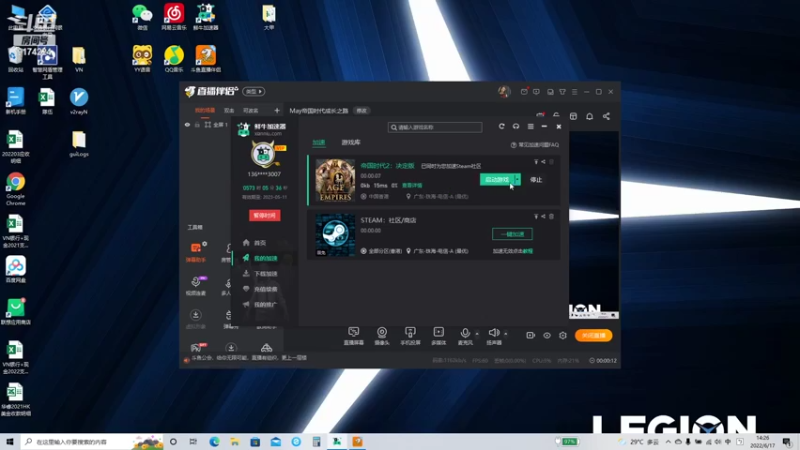Delete the STEAM entry with trash icon
800x450 pixels.
tap(551, 216)
